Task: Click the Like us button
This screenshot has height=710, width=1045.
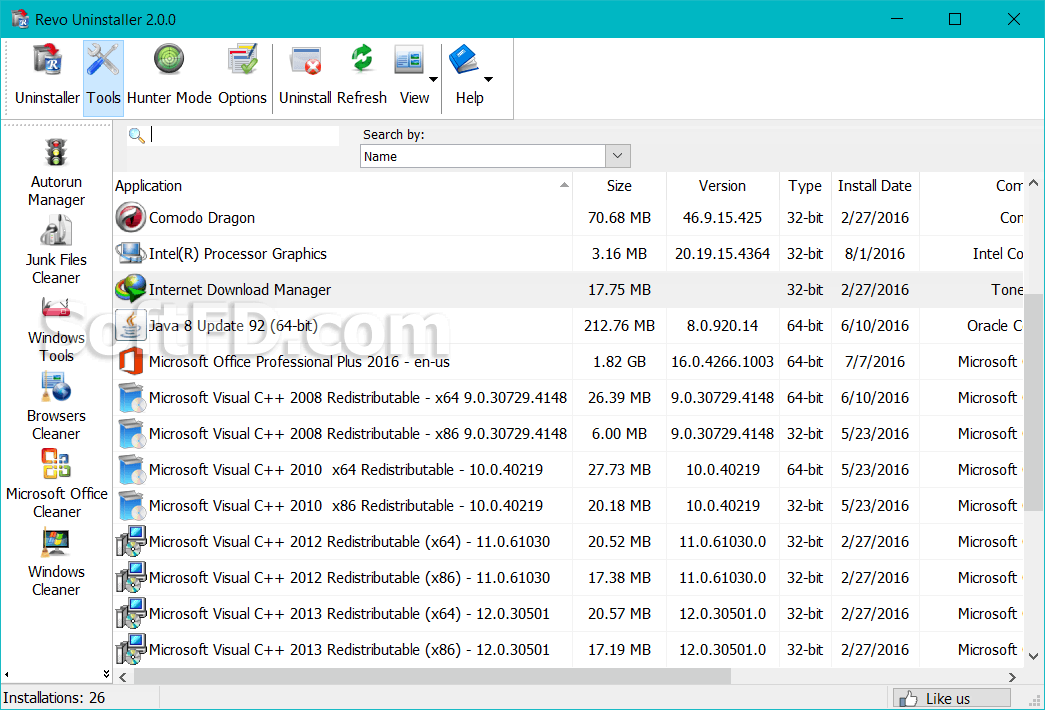Action: tap(952, 698)
